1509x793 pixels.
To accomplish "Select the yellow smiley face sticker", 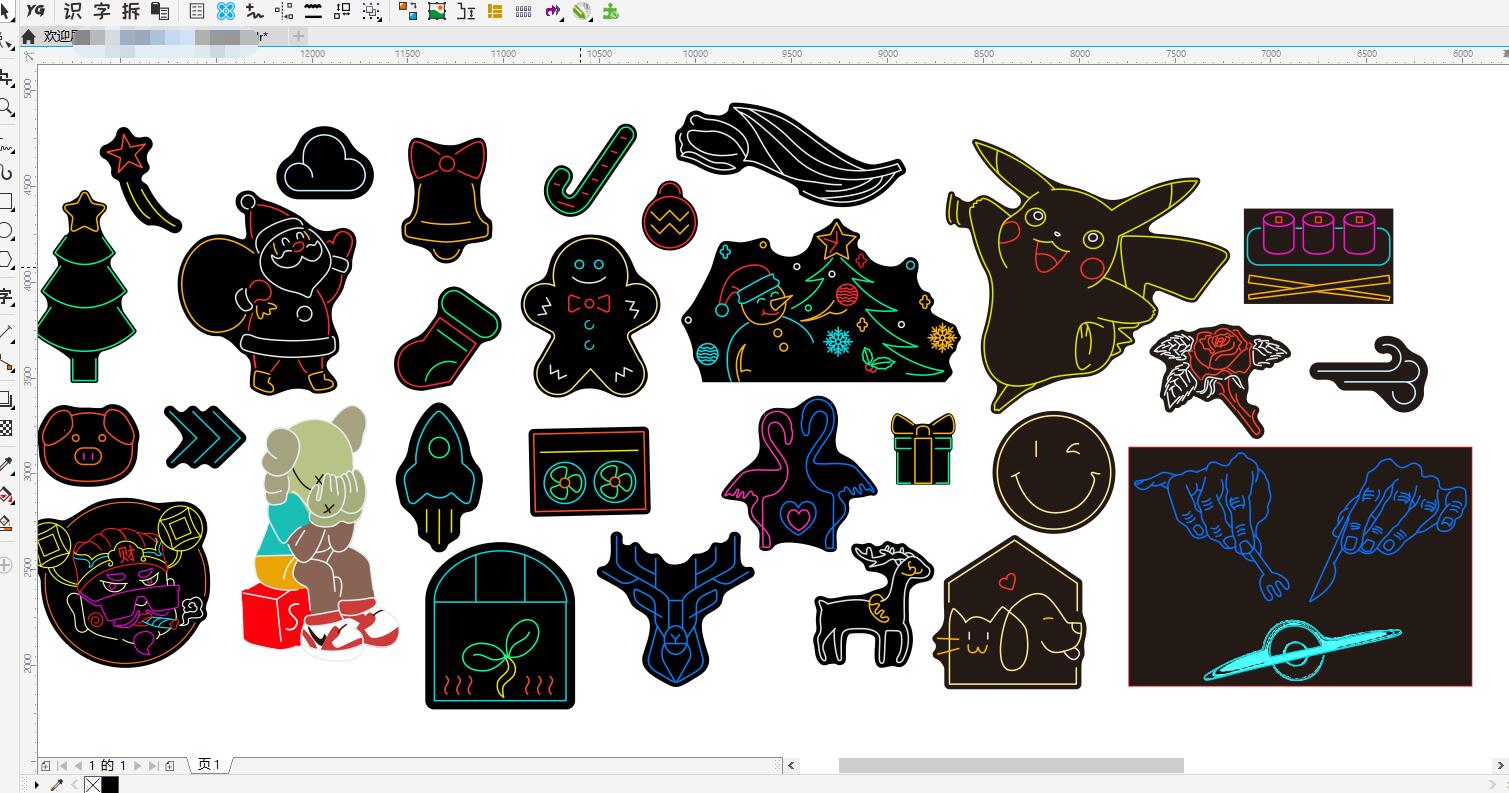I will [x=1053, y=472].
